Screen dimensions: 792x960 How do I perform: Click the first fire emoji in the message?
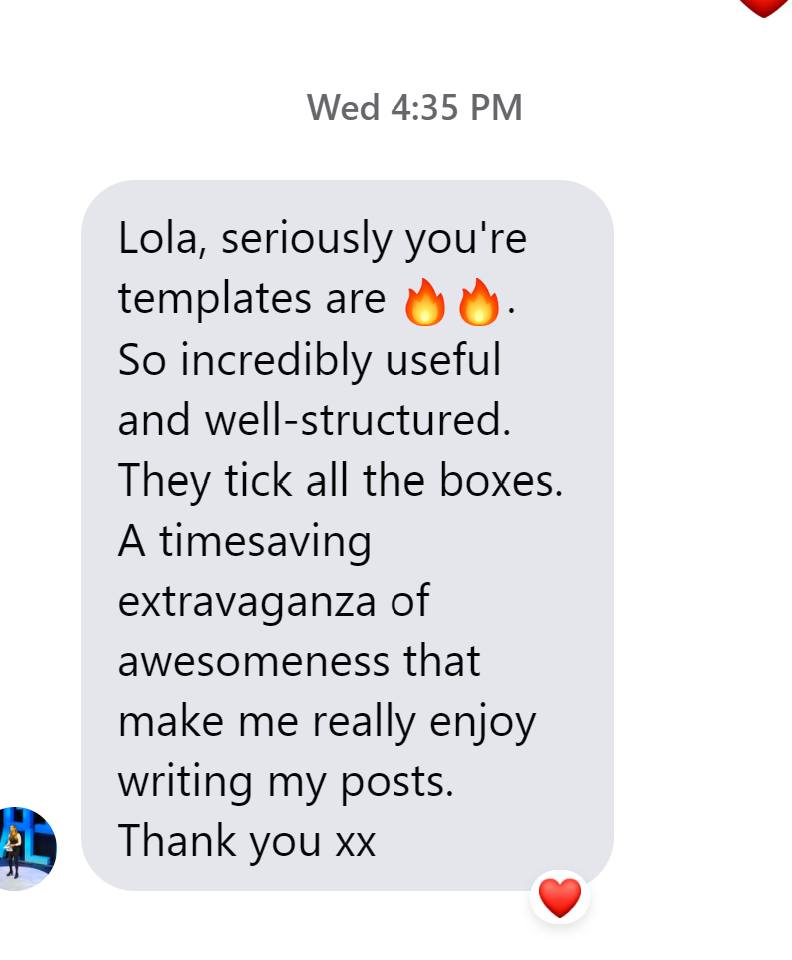tap(424, 302)
